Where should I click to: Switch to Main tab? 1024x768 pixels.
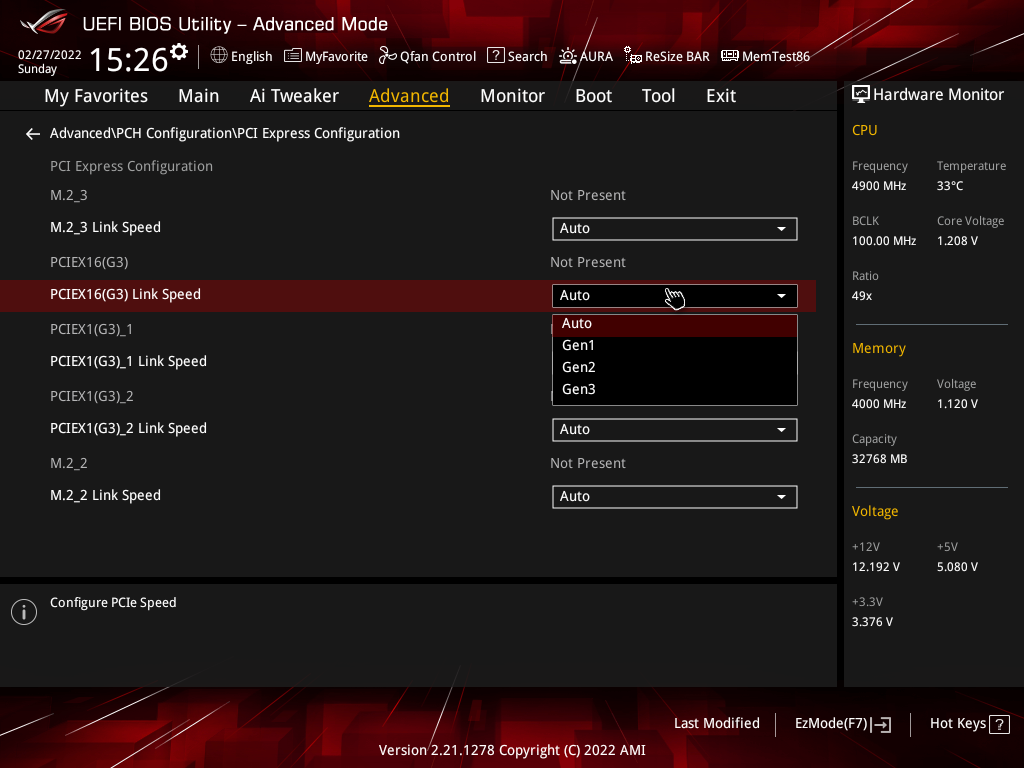[x=199, y=96]
